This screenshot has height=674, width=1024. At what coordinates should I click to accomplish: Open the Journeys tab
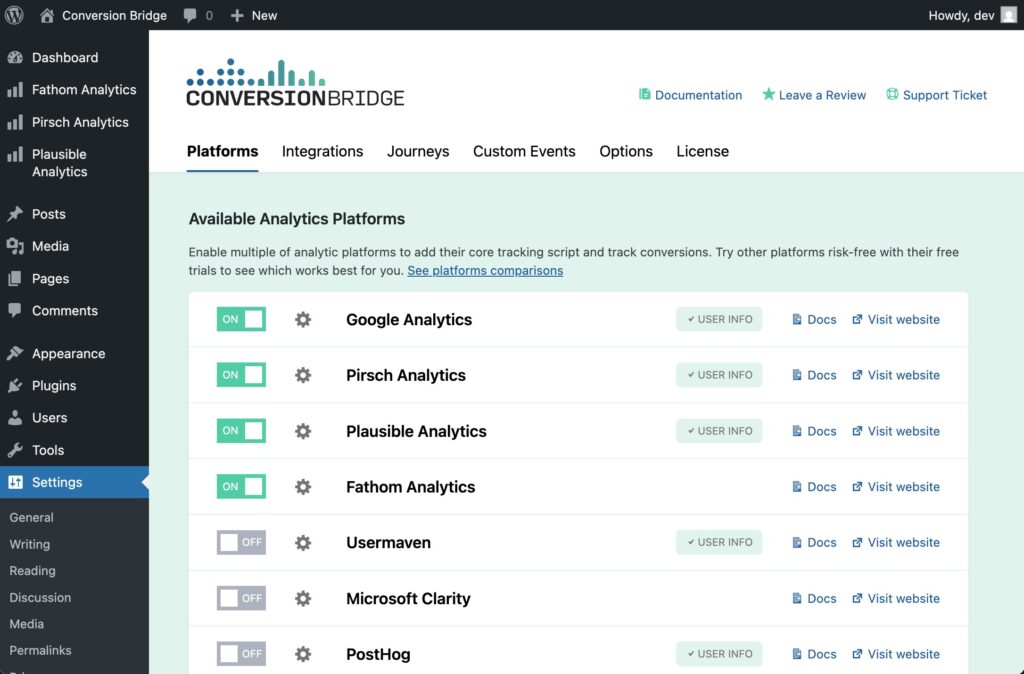[x=418, y=152]
